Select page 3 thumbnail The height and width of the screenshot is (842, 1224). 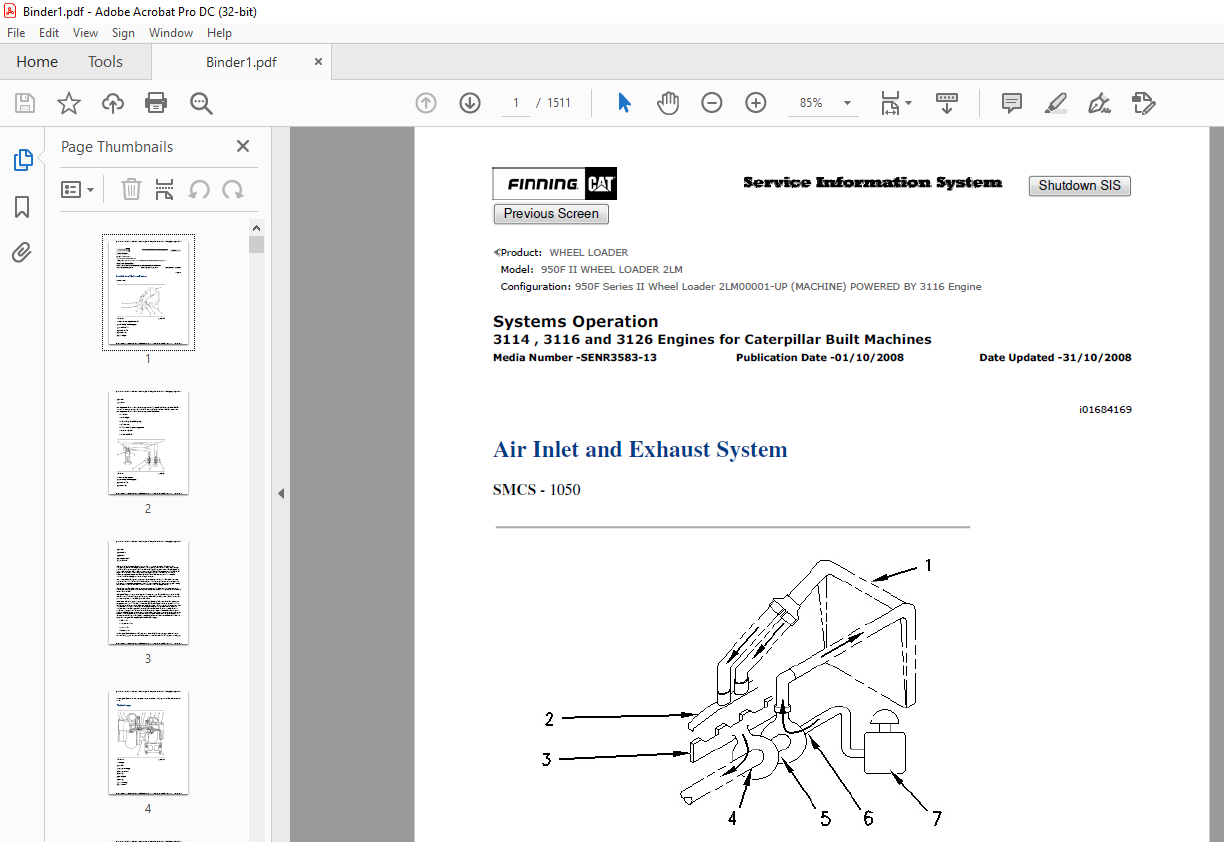click(148, 592)
